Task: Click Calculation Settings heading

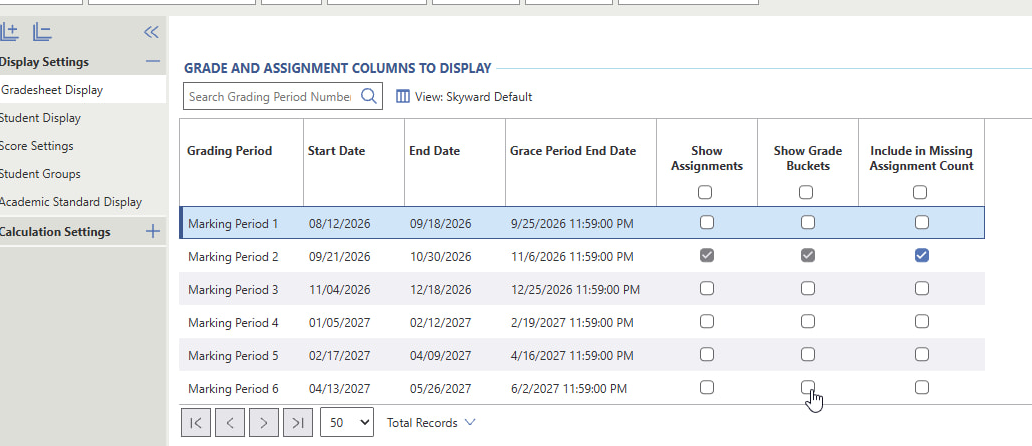Action: pyautogui.click(x=55, y=232)
